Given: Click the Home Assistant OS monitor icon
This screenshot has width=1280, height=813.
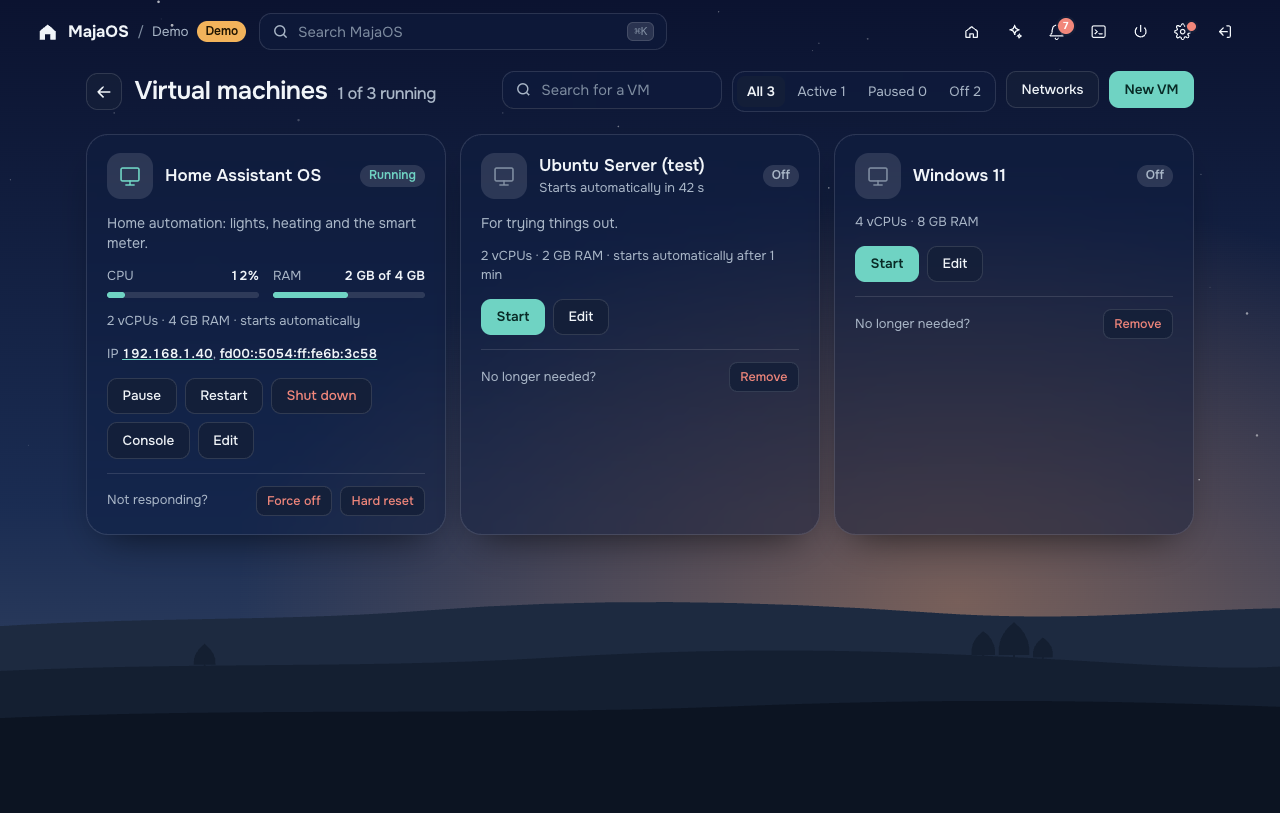Looking at the screenshot, I should click(130, 176).
